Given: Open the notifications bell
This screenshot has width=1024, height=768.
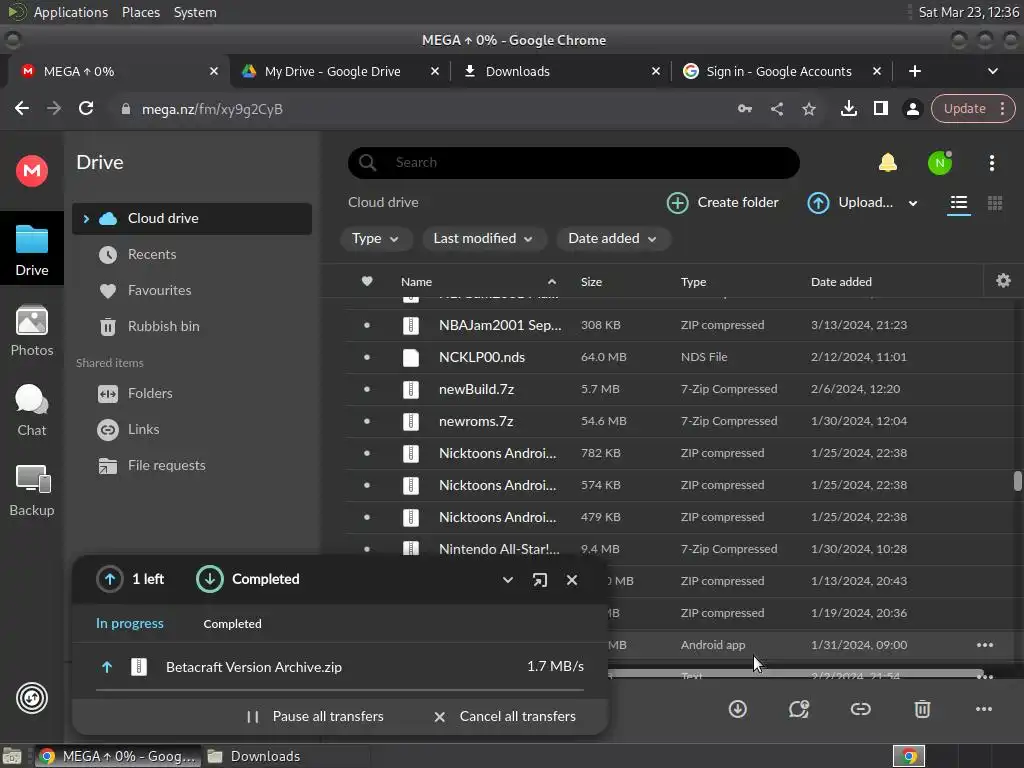Looking at the screenshot, I should pyautogui.click(x=888, y=163).
